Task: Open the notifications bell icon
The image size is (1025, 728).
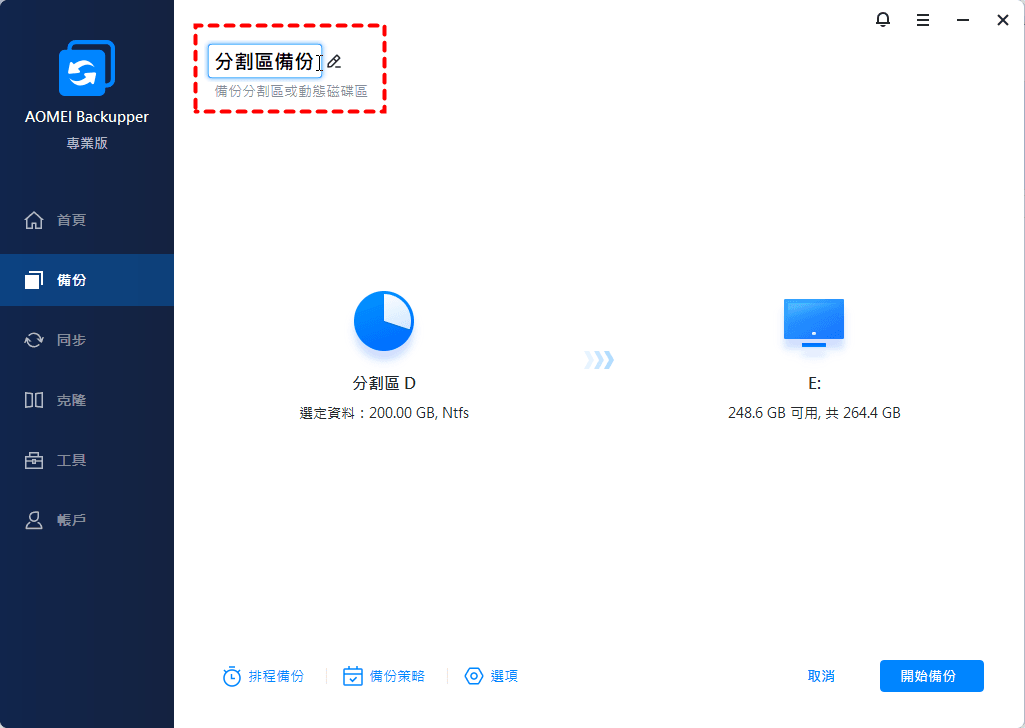Action: [882, 20]
